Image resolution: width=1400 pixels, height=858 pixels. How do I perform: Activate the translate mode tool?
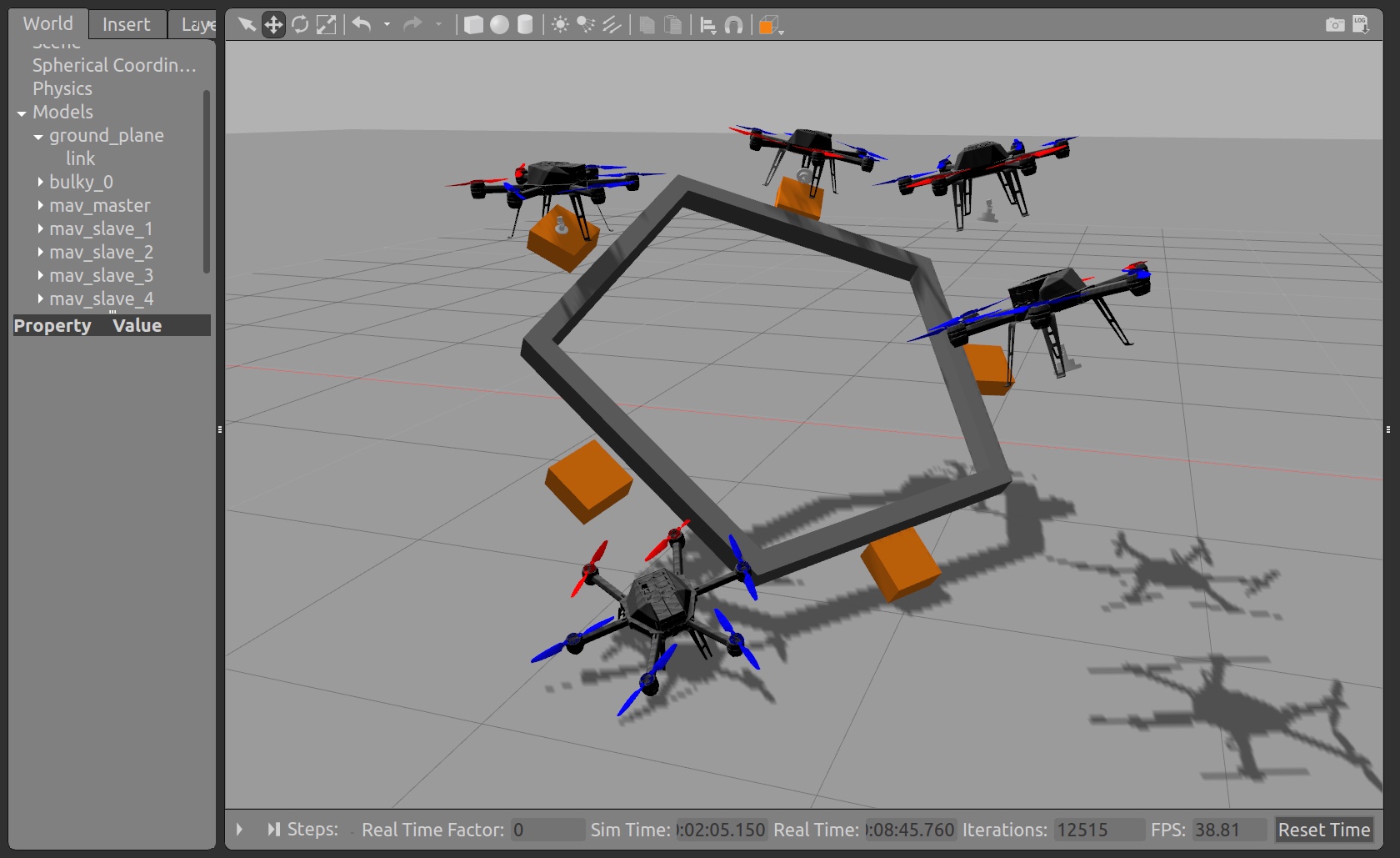(x=273, y=25)
